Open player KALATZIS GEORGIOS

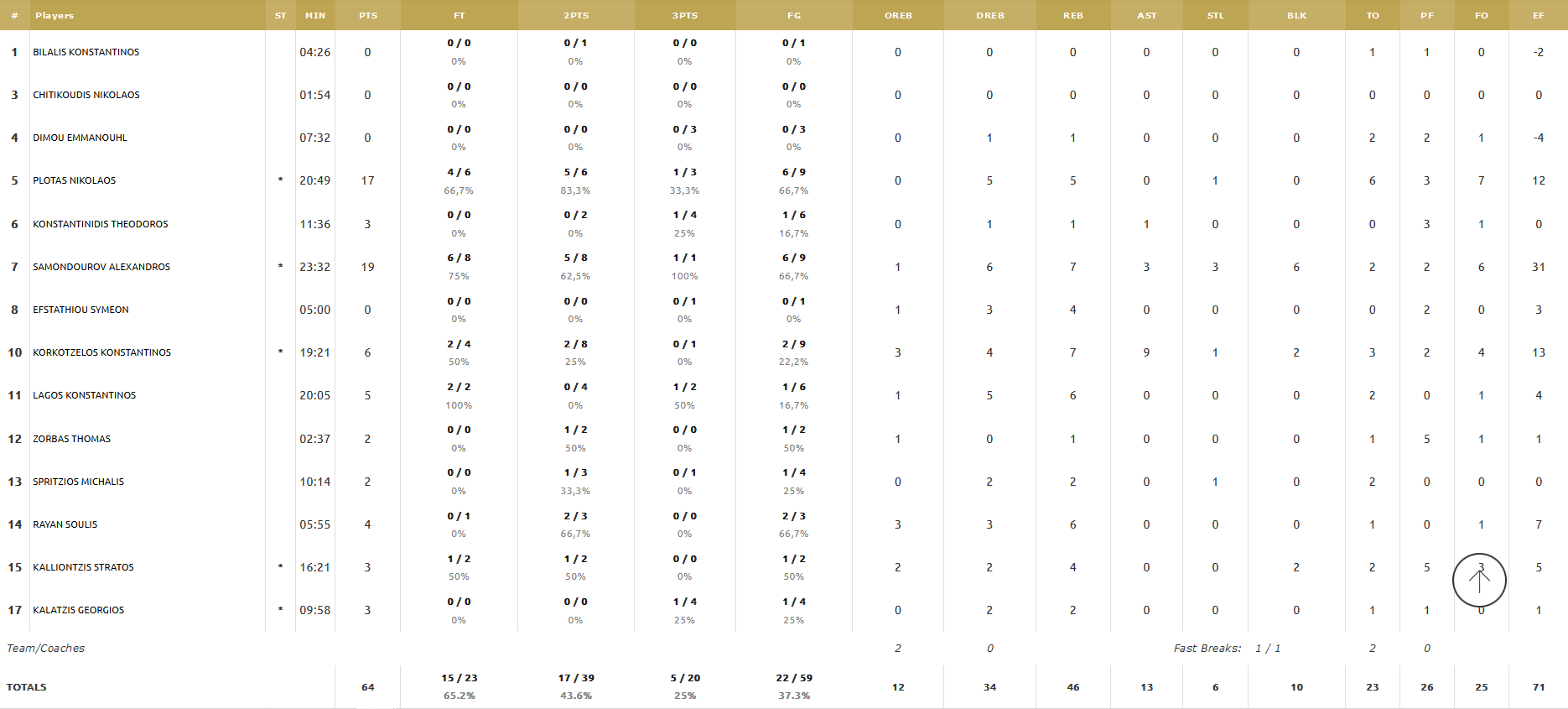tap(79, 610)
